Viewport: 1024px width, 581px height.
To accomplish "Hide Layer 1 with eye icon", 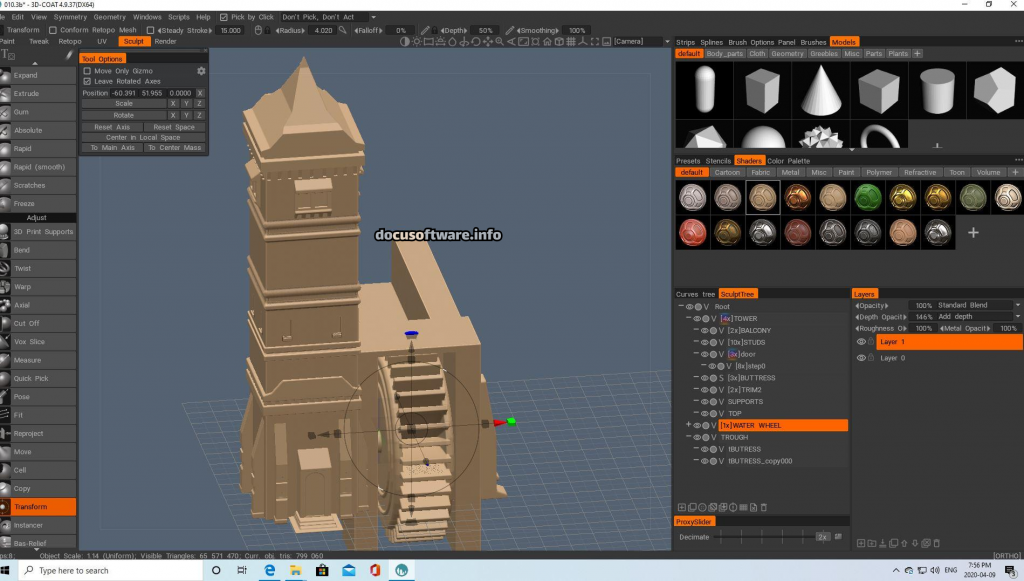I will pyautogui.click(x=861, y=341).
